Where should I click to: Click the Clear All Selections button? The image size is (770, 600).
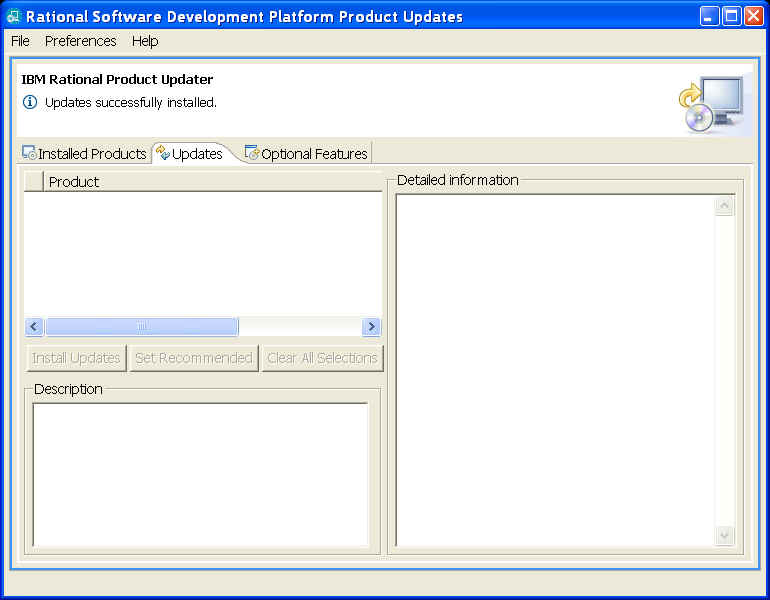click(x=322, y=358)
